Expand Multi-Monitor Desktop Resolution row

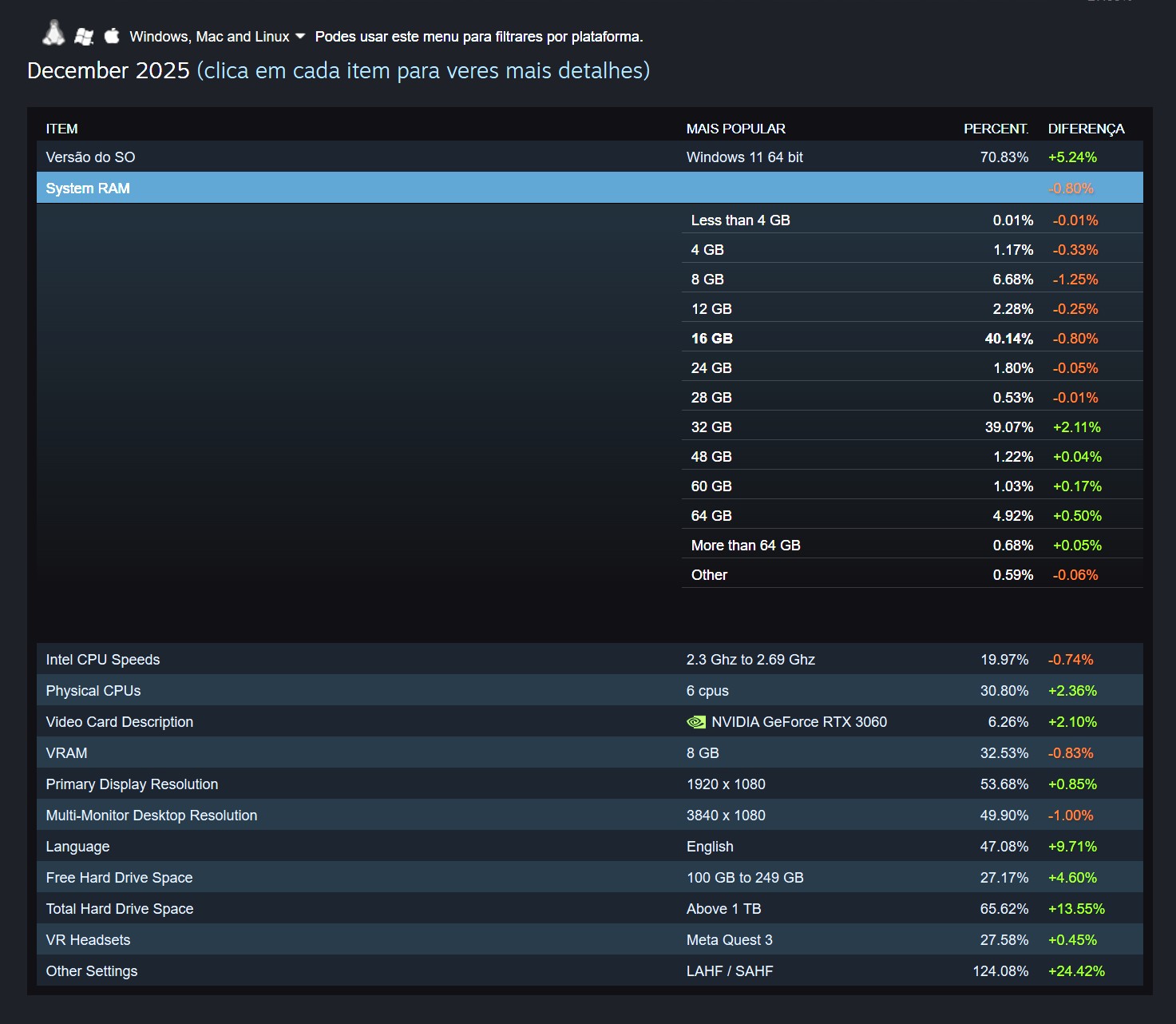click(x=152, y=816)
